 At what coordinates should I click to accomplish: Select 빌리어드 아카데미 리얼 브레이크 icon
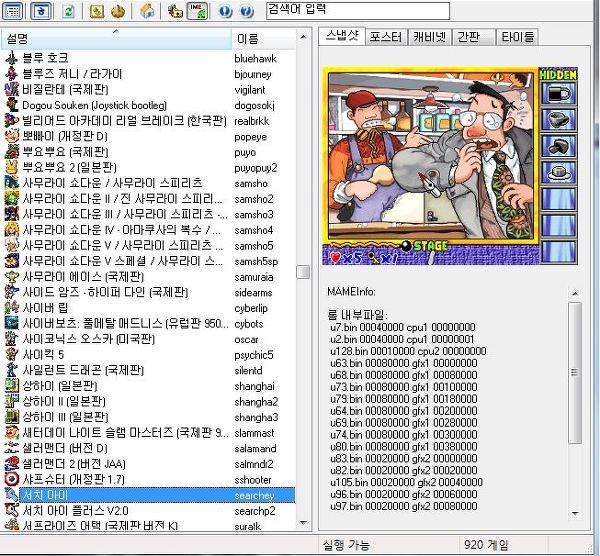[11, 121]
